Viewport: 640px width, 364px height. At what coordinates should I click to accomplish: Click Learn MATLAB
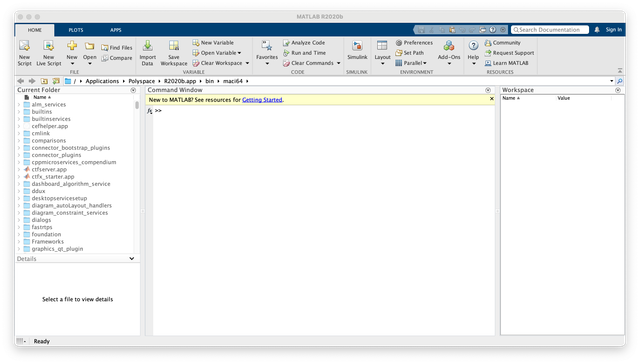pyautogui.click(x=507, y=63)
